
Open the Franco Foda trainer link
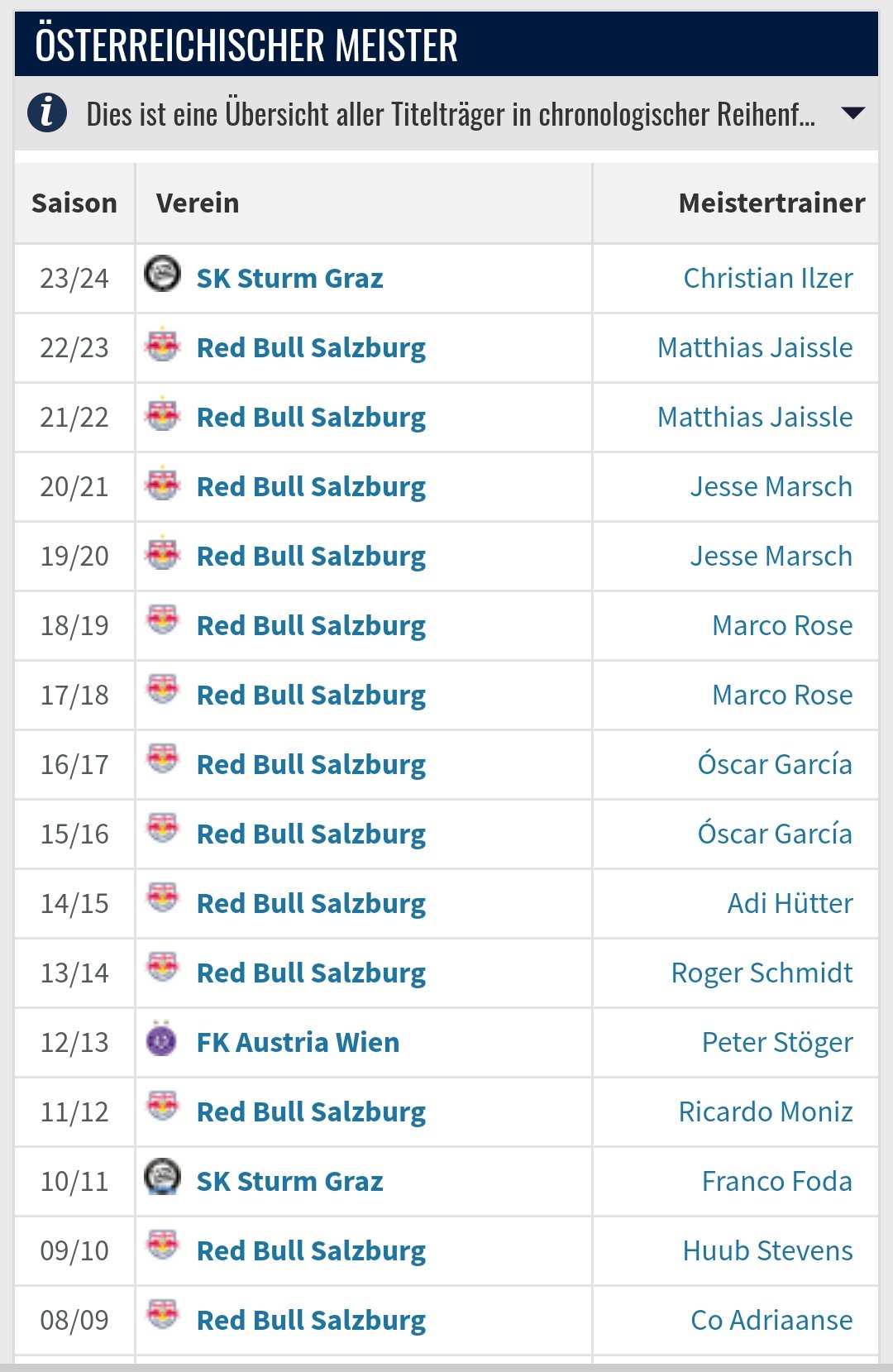(x=777, y=1181)
